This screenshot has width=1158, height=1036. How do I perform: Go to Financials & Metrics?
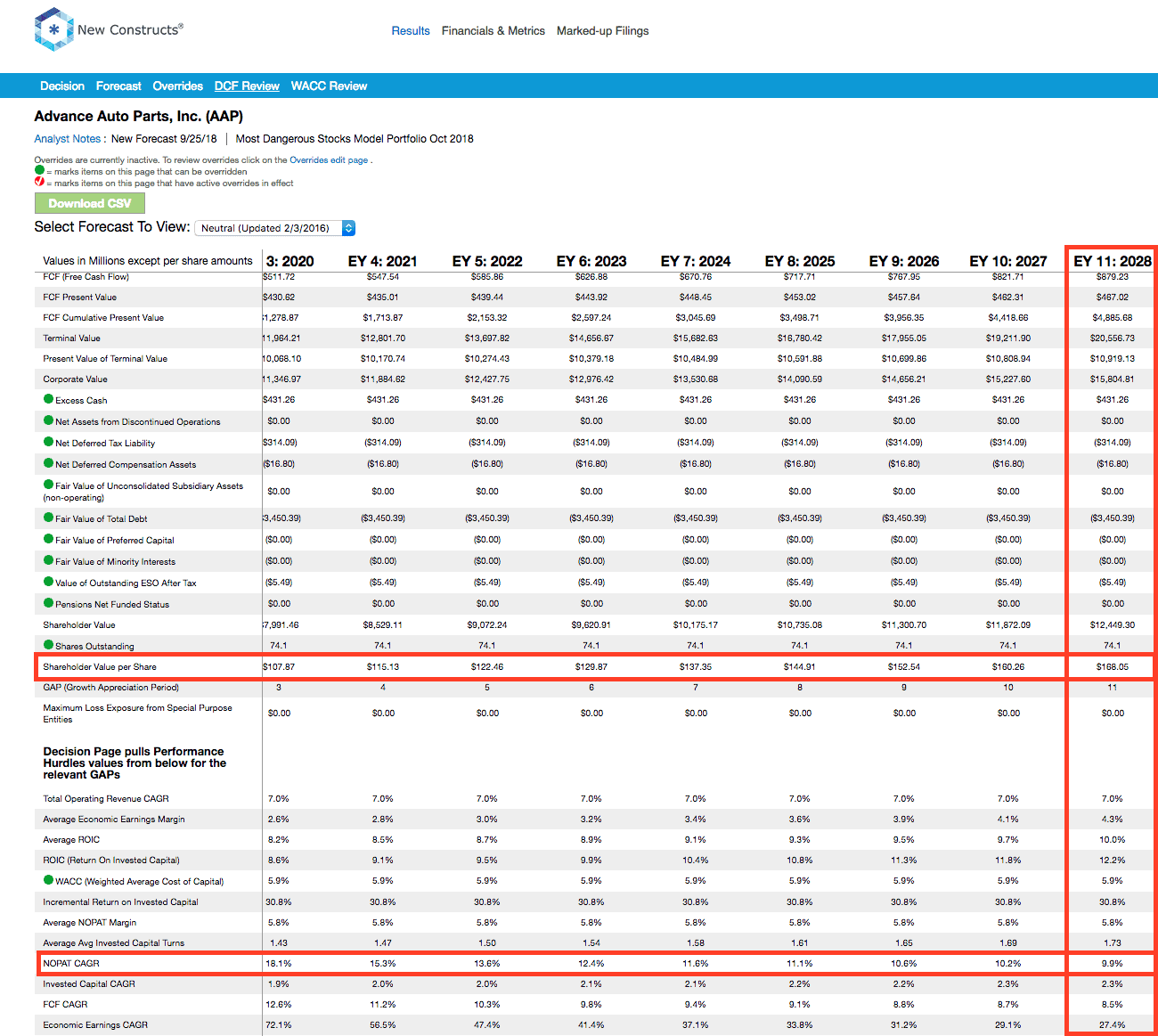[493, 30]
